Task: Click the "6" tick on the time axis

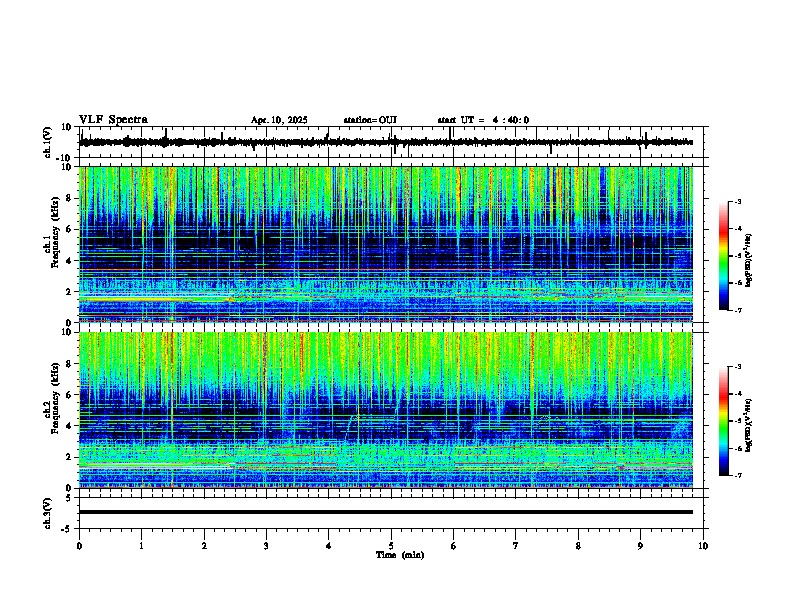Action: click(x=454, y=546)
